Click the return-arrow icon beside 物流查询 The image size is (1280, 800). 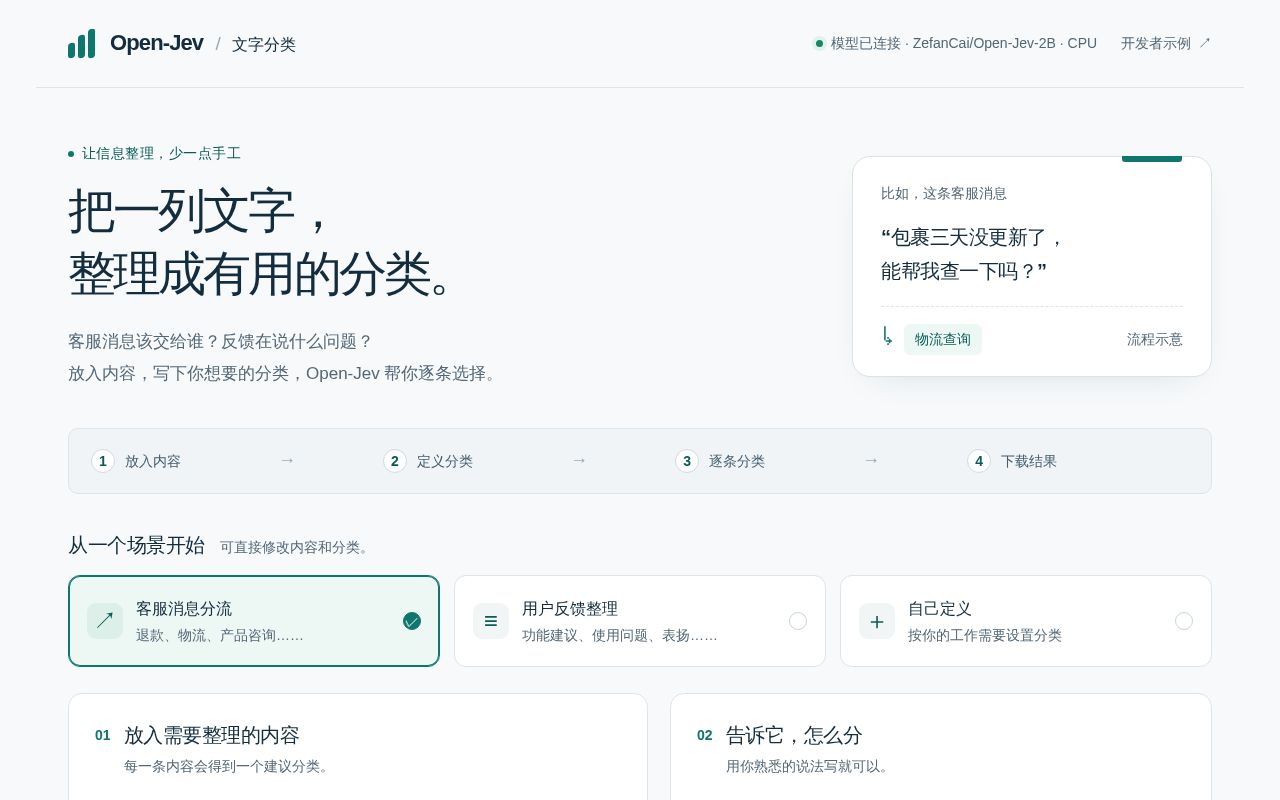coord(887,337)
